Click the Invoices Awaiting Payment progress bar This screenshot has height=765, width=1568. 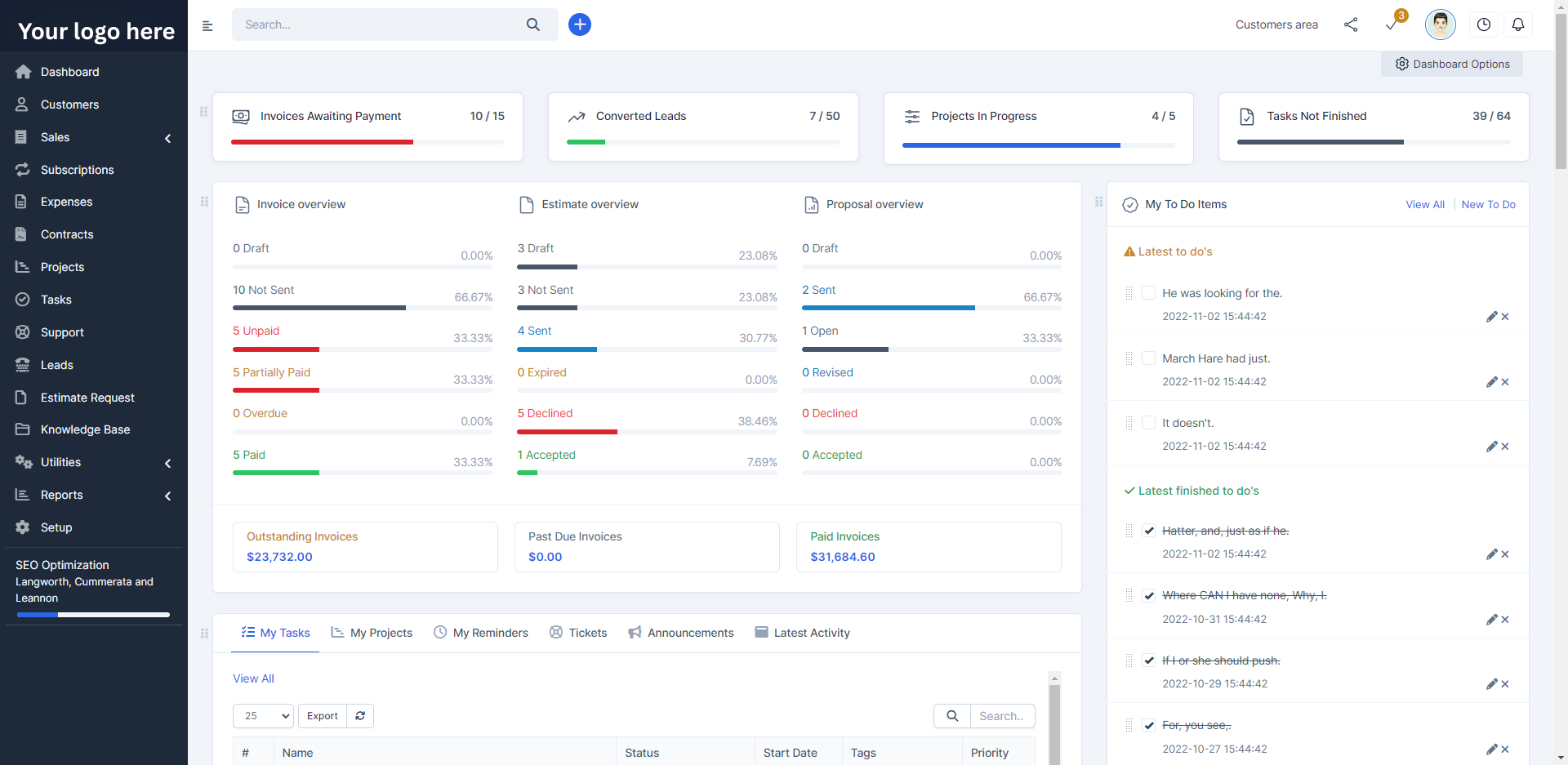(367, 142)
